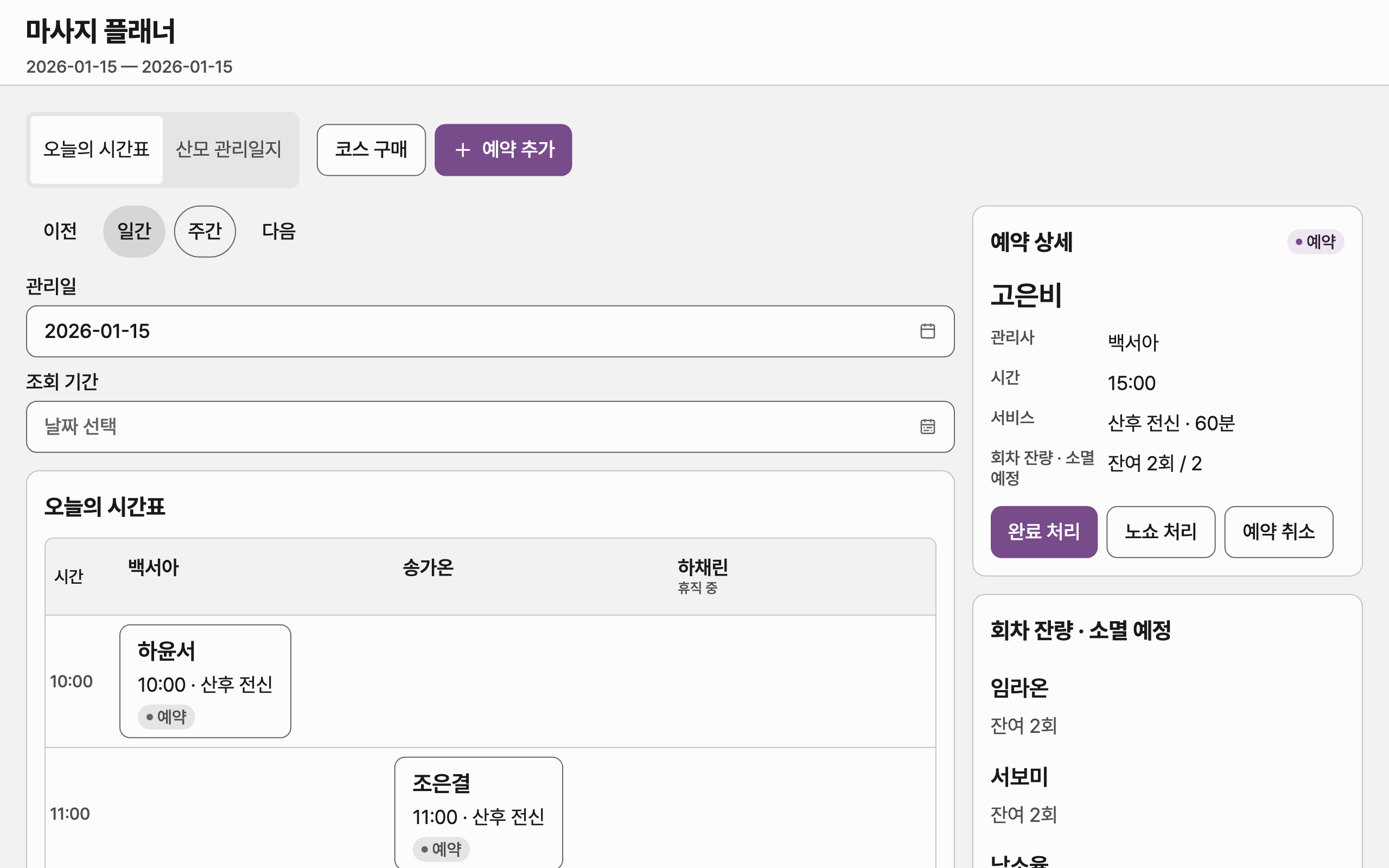The width and height of the screenshot is (1389, 868).
Task: Click the plus icon on 예약 추가
Action: click(463, 150)
